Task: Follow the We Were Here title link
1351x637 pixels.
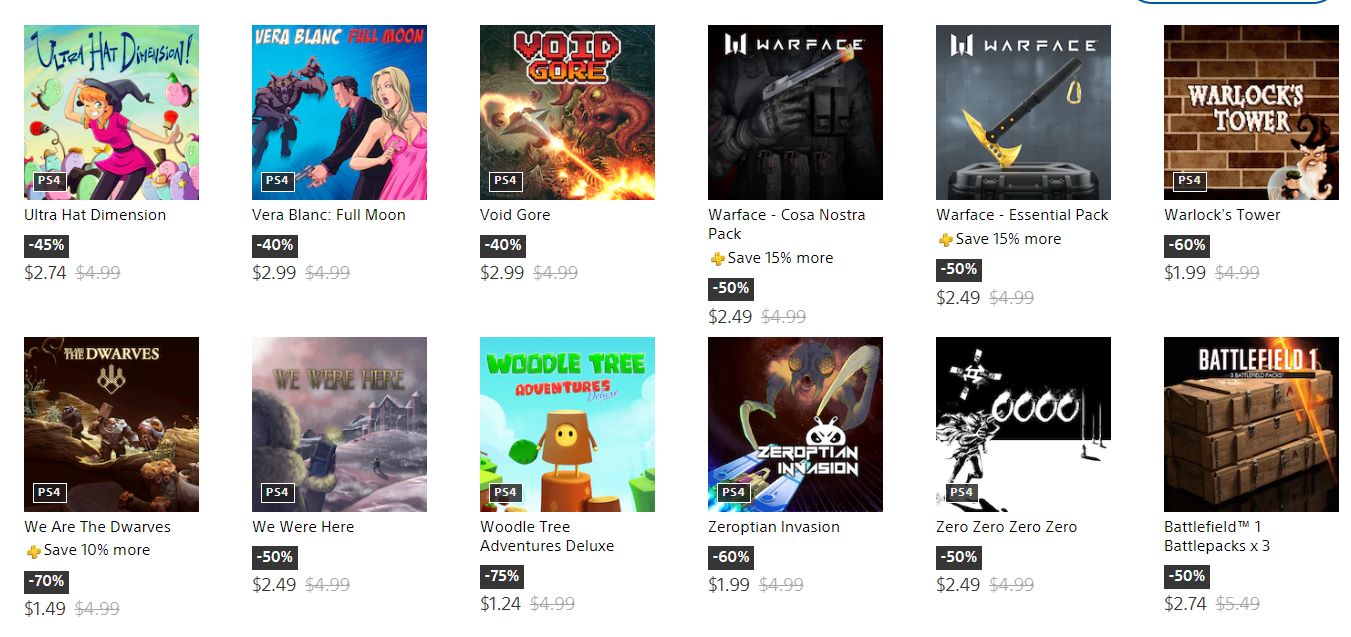Action: pyautogui.click(x=303, y=527)
